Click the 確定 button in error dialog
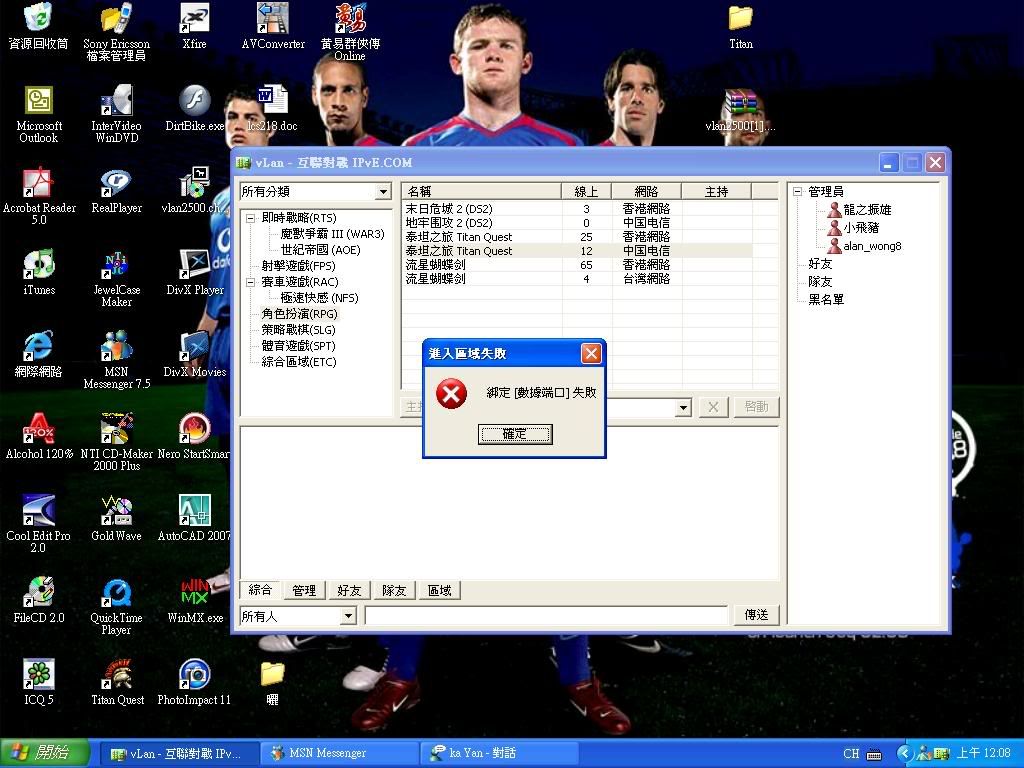 pyautogui.click(x=514, y=434)
